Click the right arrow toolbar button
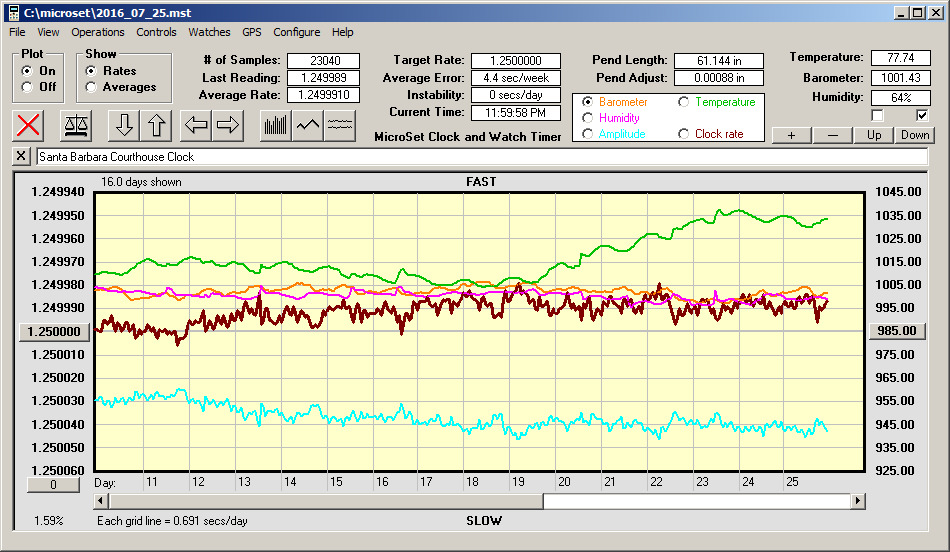The height and width of the screenshot is (552, 950). pos(228,125)
